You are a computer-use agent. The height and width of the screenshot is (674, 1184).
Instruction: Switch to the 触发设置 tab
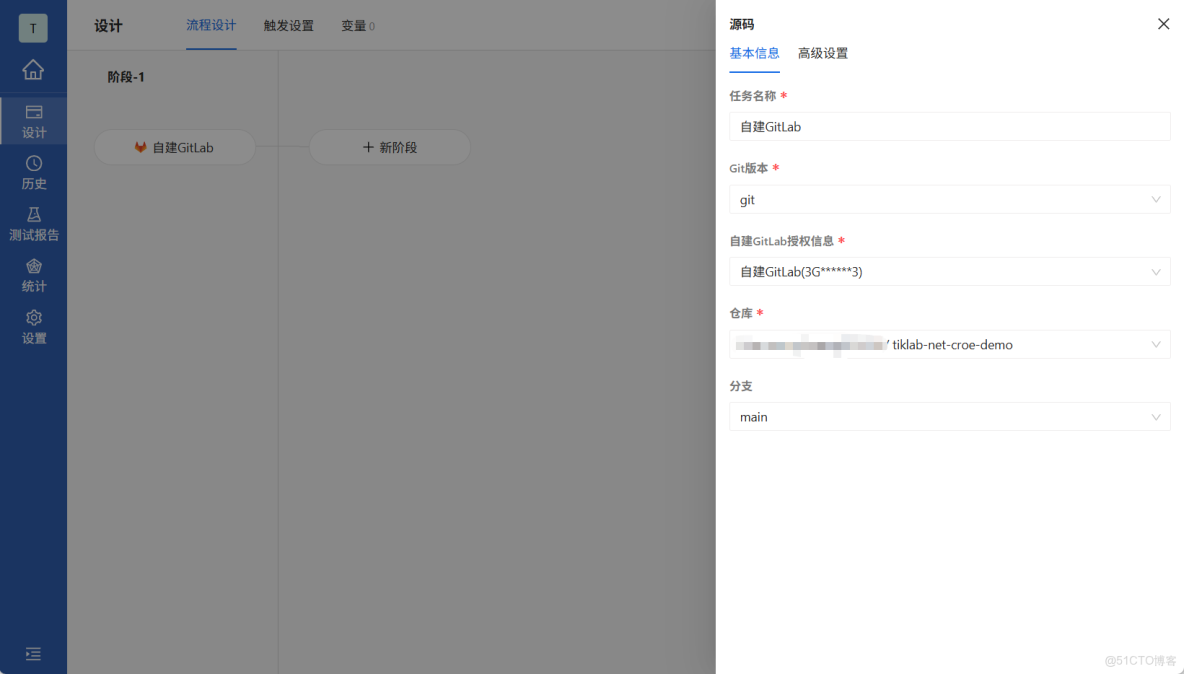point(288,26)
